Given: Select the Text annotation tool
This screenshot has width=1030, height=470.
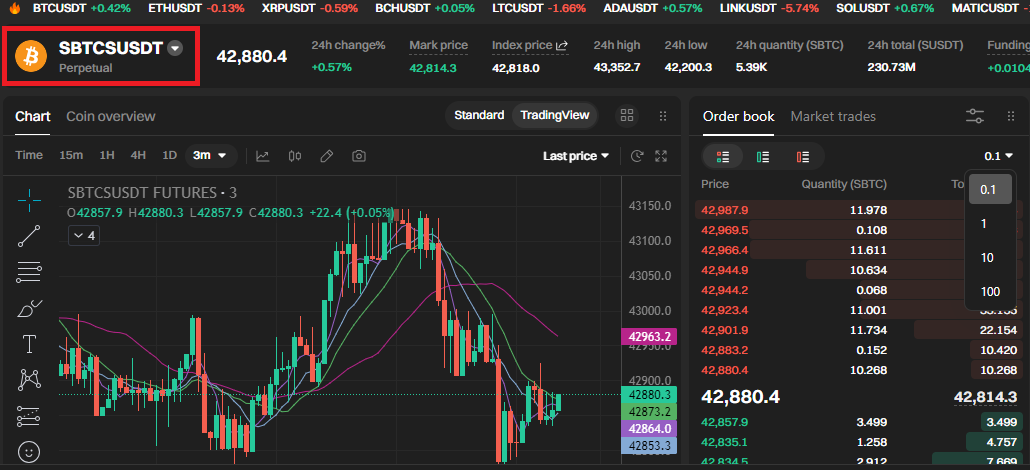Looking at the screenshot, I should click(x=30, y=343).
